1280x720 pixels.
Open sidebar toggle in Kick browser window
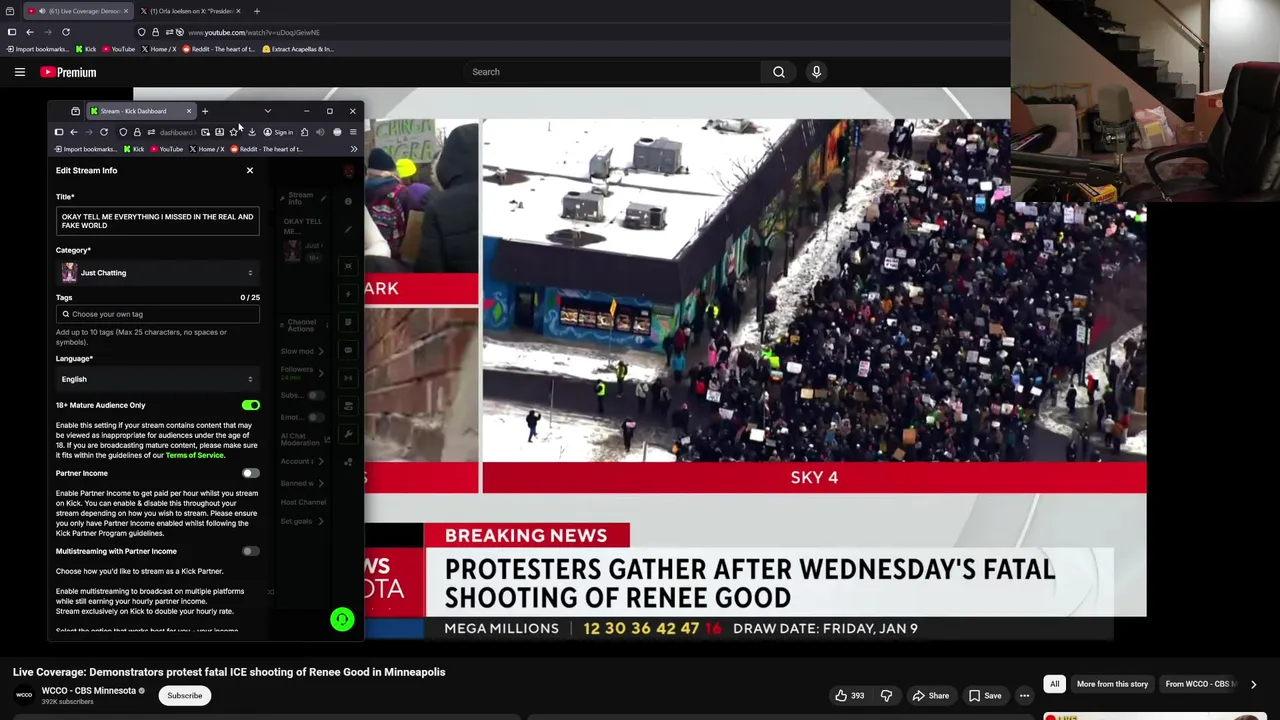59,132
